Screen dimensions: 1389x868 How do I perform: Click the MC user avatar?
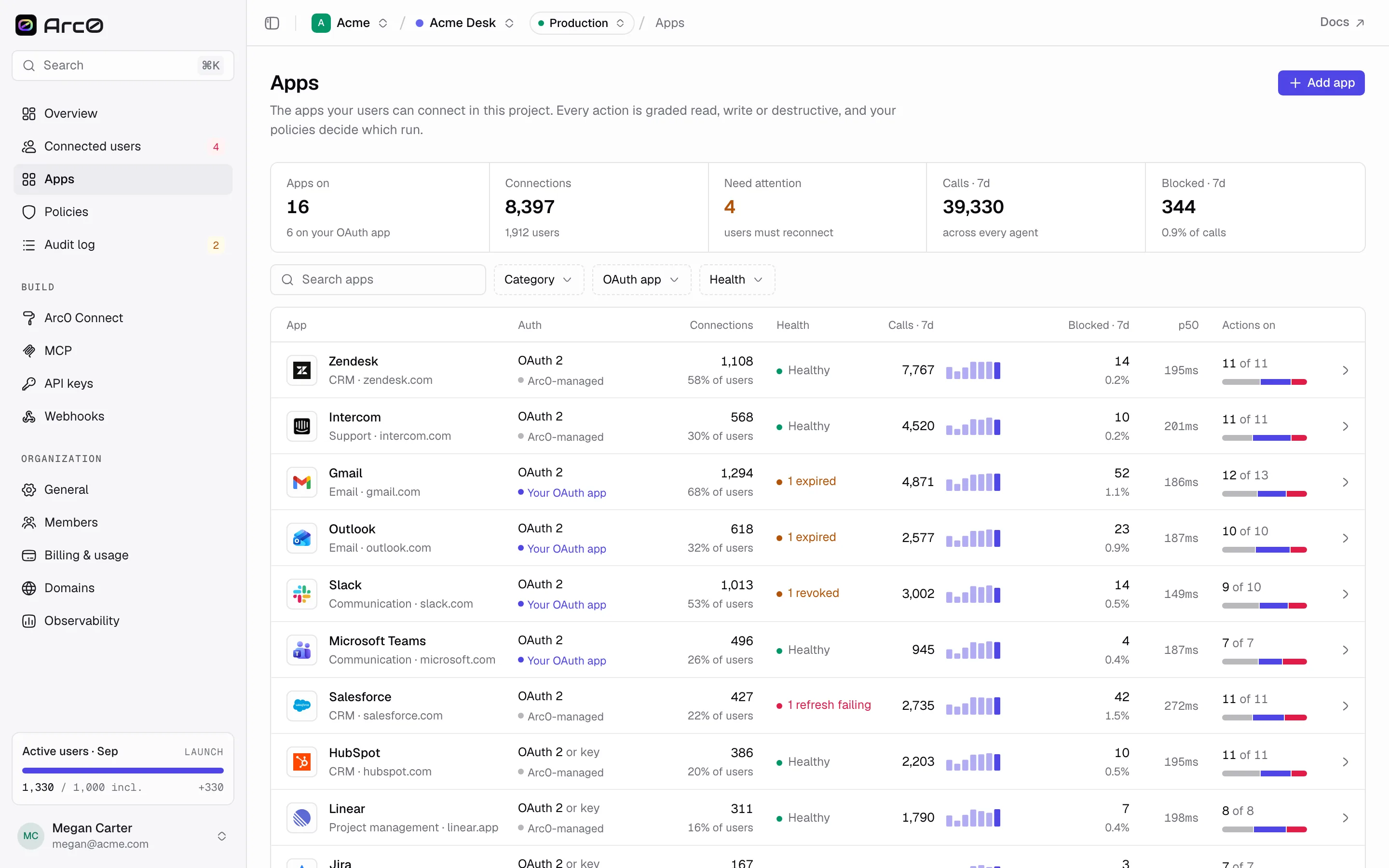coord(31,836)
